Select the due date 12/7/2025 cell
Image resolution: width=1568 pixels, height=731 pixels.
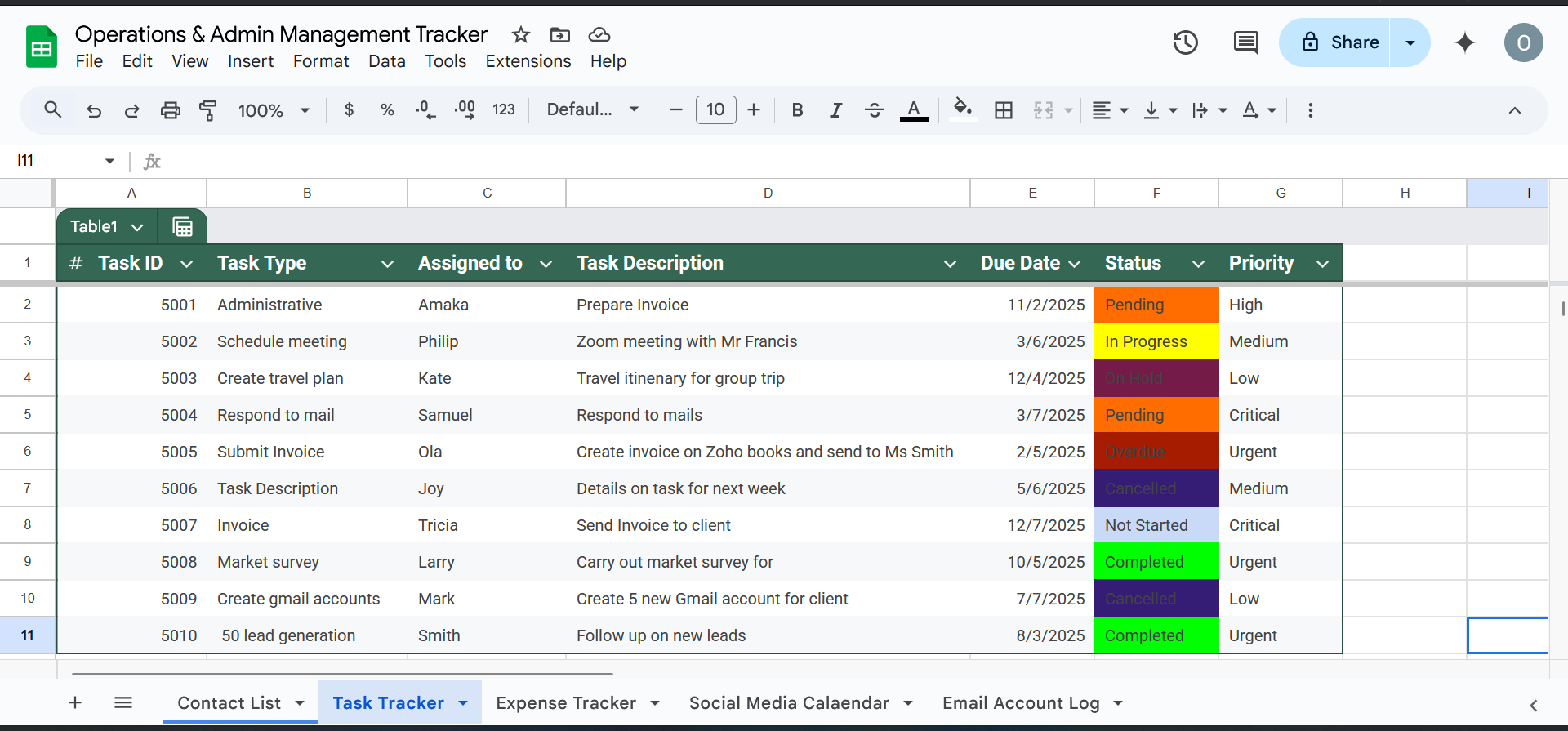coord(1032,525)
